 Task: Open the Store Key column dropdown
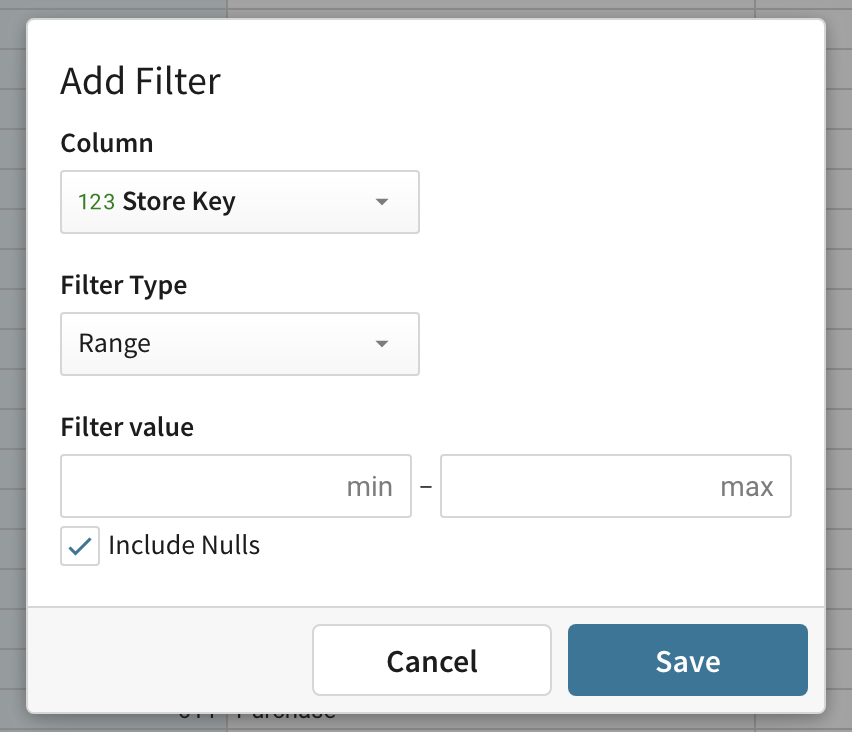[x=240, y=202]
